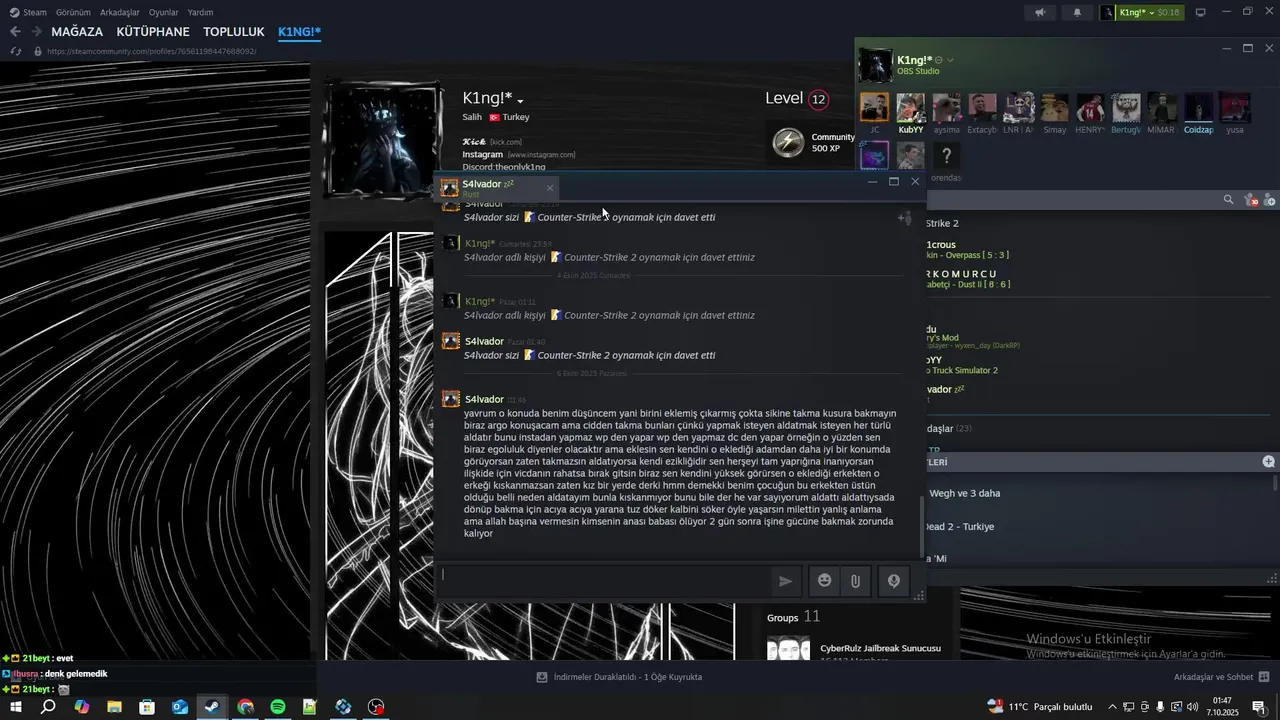The image size is (1280, 720).
Task: Open status dropdown in friends list header
Action: coord(950,60)
